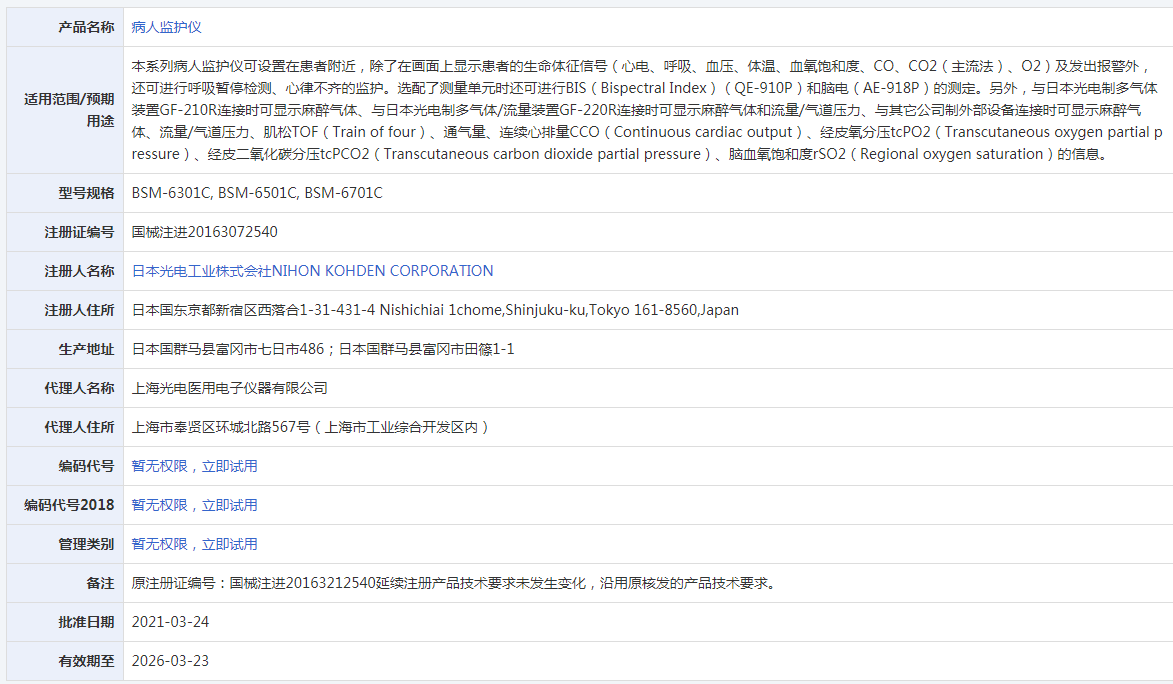Click 立即试用 in the 编码代号2018 row
The height and width of the screenshot is (684, 1173).
(230, 504)
